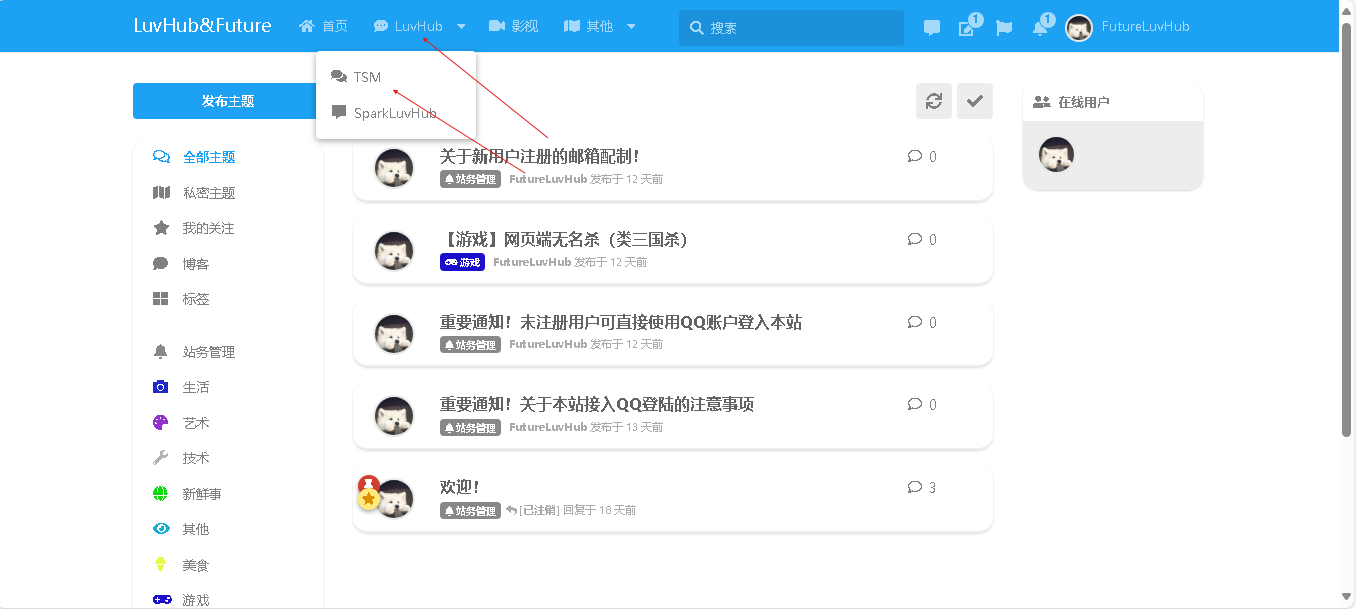Open the 欢迎！ discussion

[460, 487]
